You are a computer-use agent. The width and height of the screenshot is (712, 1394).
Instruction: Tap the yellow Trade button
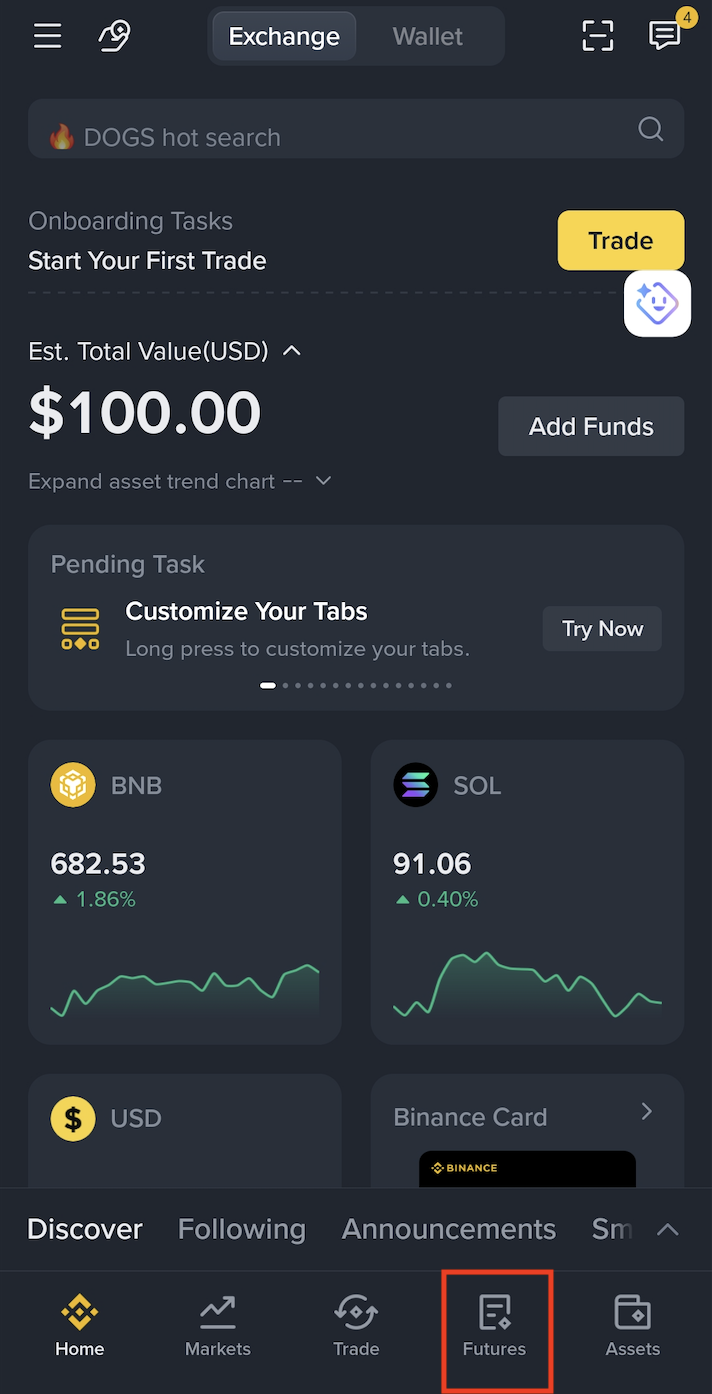pos(621,240)
